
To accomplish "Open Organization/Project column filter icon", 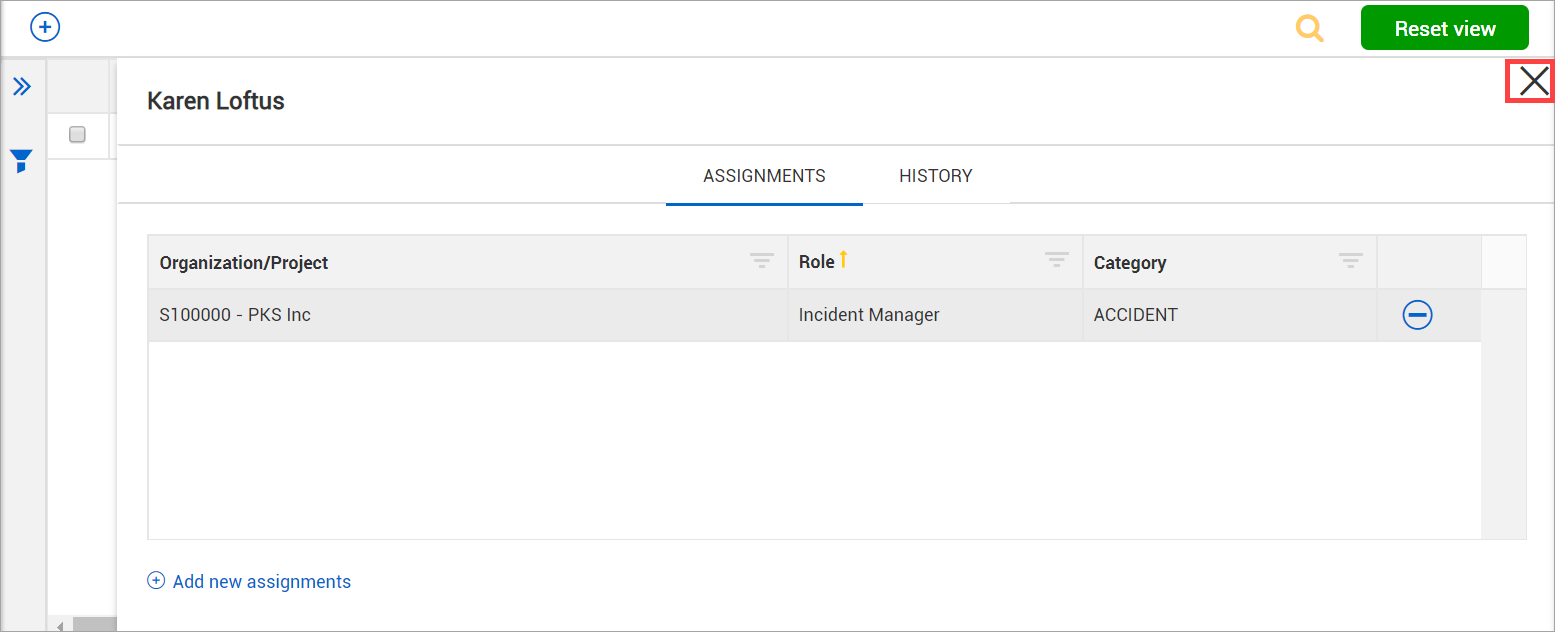I will tap(762, 261).
